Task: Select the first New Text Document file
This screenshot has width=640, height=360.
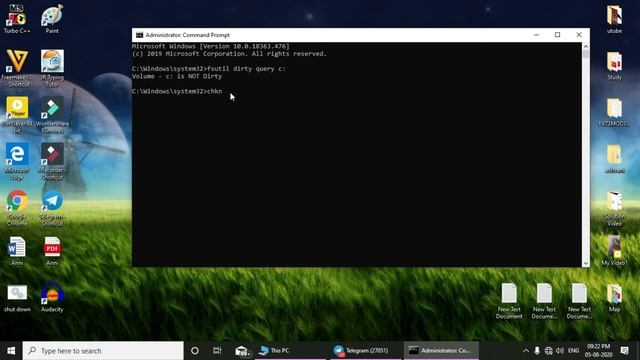Action: 509,301
